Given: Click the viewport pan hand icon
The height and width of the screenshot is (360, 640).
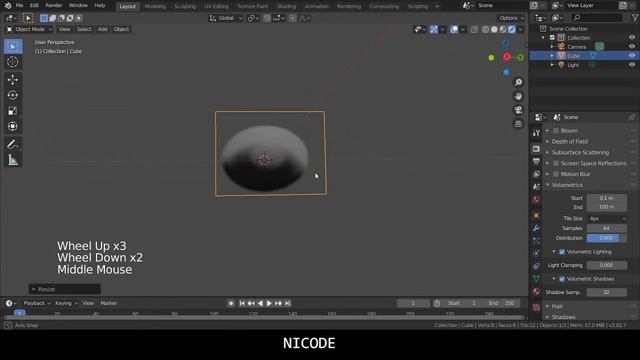Looking at the screenshot, I should pyautogui.click(x=518, y=96).
